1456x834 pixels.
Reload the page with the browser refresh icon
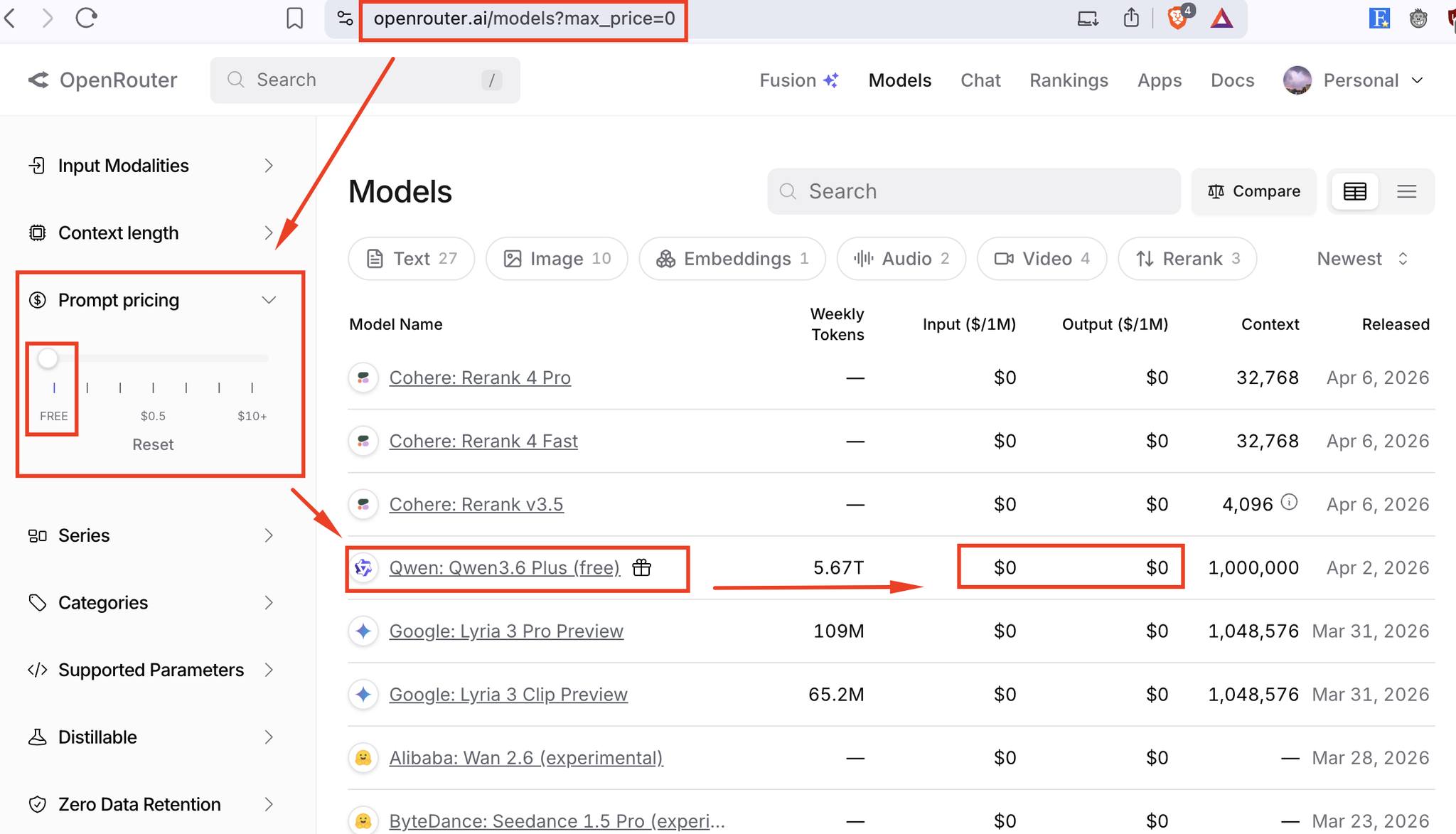(86, 18)
